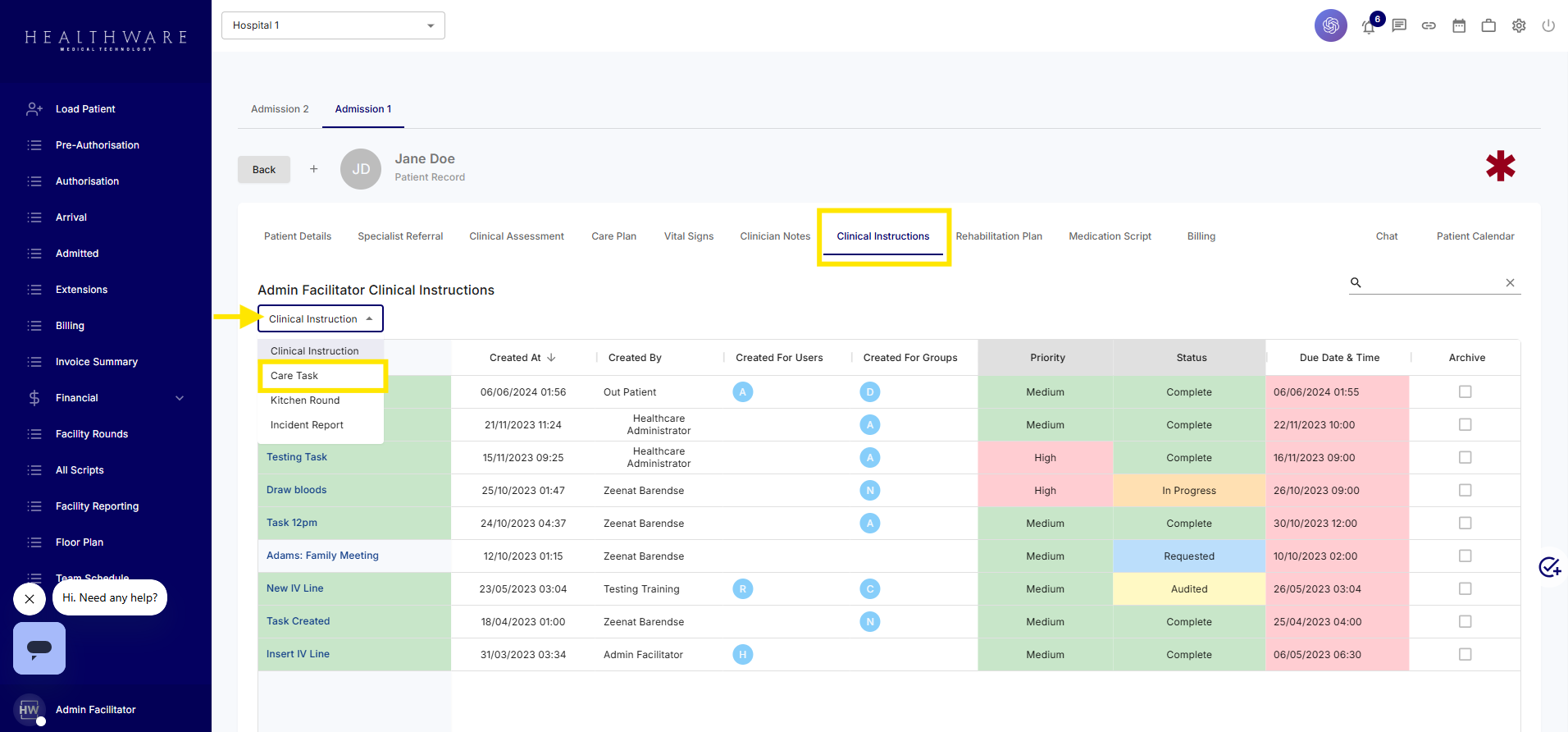Click the instructions search input field
Image resolution: width=1568 pixels, height=732 pixels.
[x=1434, y=282]
